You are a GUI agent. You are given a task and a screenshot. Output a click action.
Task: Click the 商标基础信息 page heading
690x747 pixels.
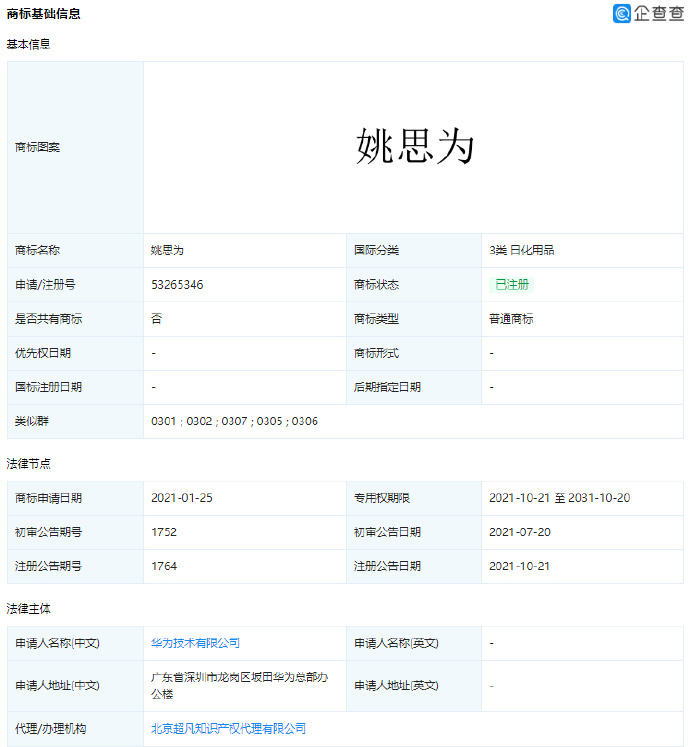click(x=44, y=14)
